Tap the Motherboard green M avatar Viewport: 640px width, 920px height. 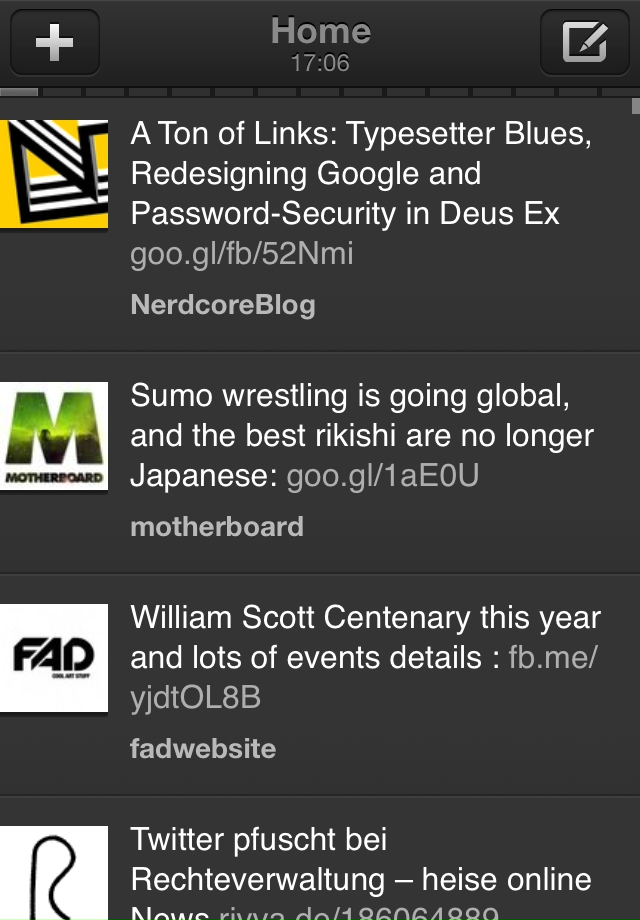point(54,437)
